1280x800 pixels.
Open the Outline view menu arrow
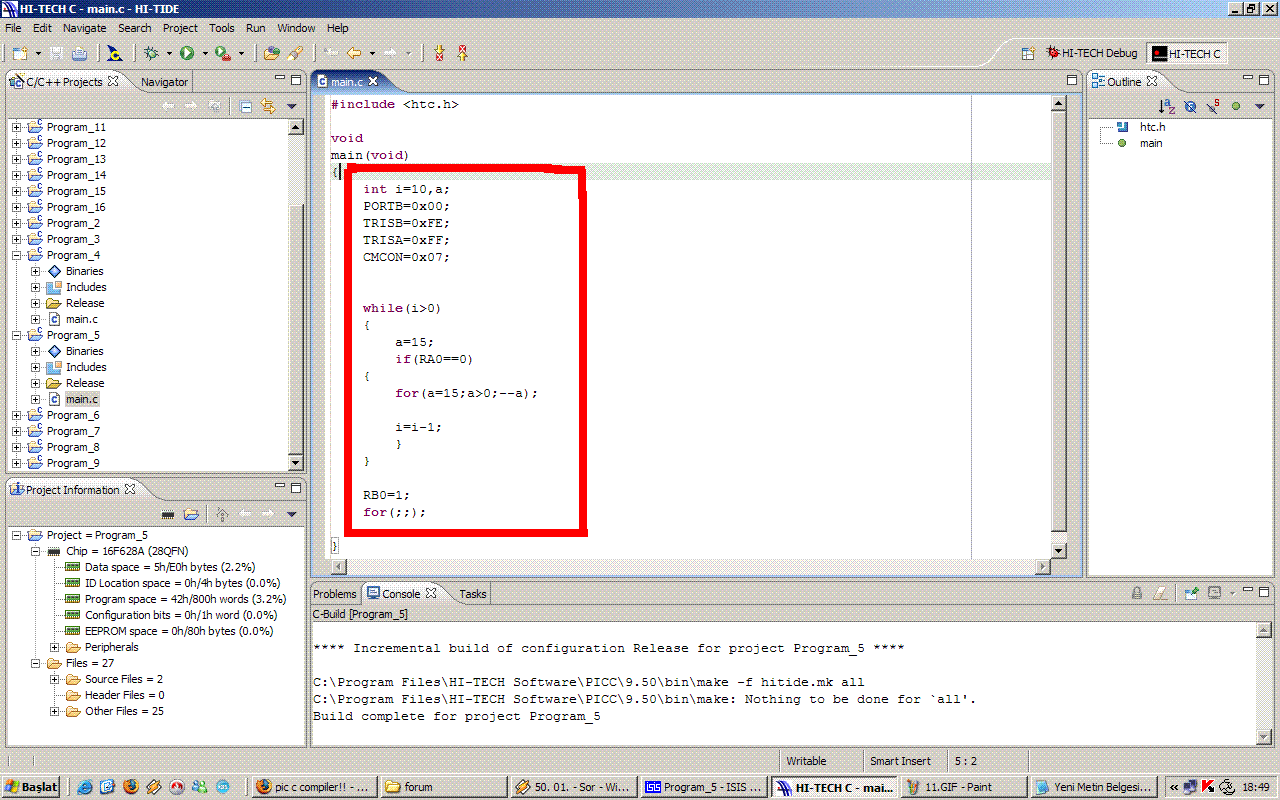click(x=1259, y=106)
